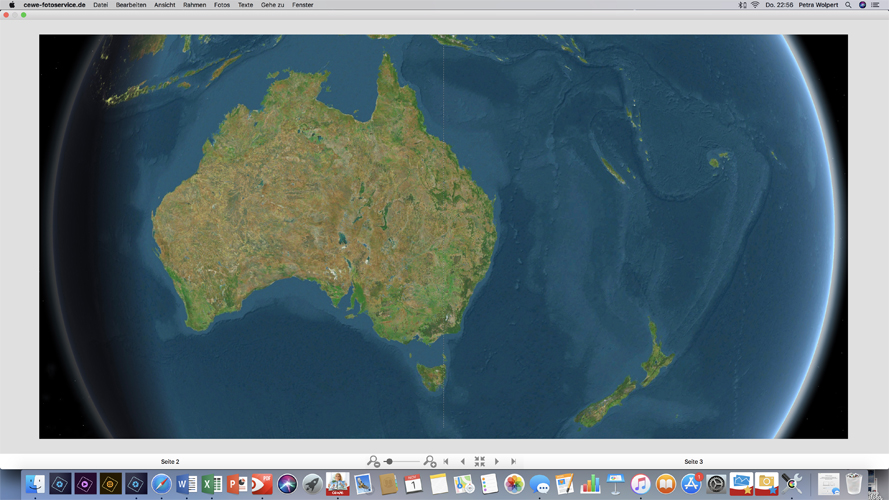Open Photos from the Dock
This screenshot has width=889, height=500.
pos(514,484)
